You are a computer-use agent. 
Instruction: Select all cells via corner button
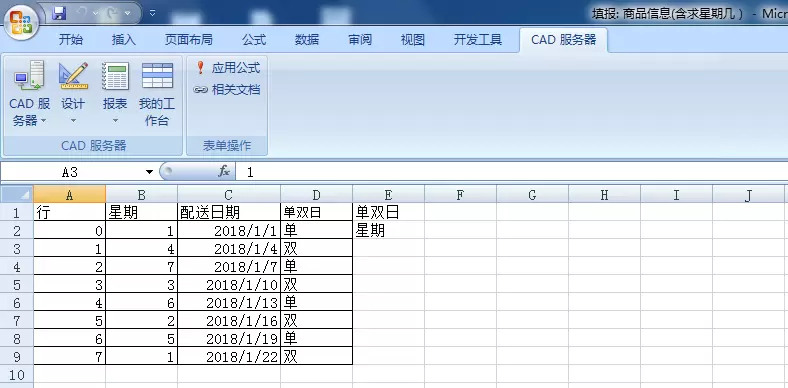[x=17, y=195]
